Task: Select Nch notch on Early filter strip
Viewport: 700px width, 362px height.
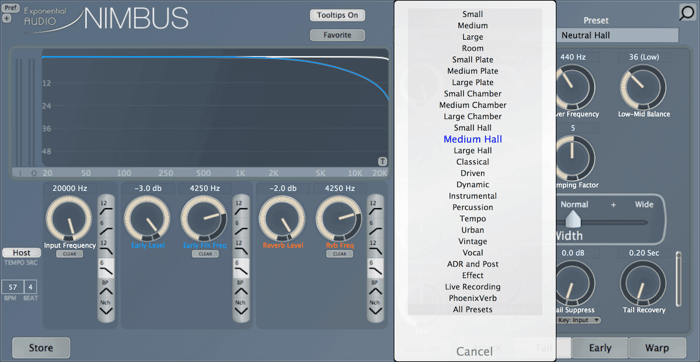Action: pos(241,308)
